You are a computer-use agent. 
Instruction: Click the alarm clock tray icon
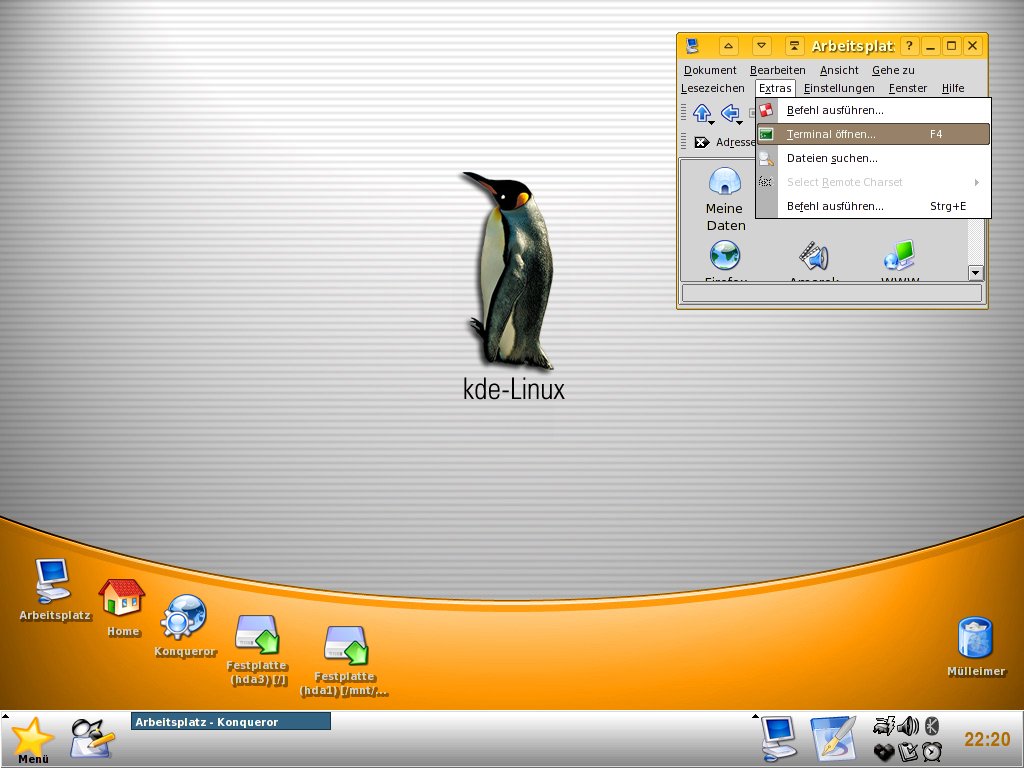[932, 752]
